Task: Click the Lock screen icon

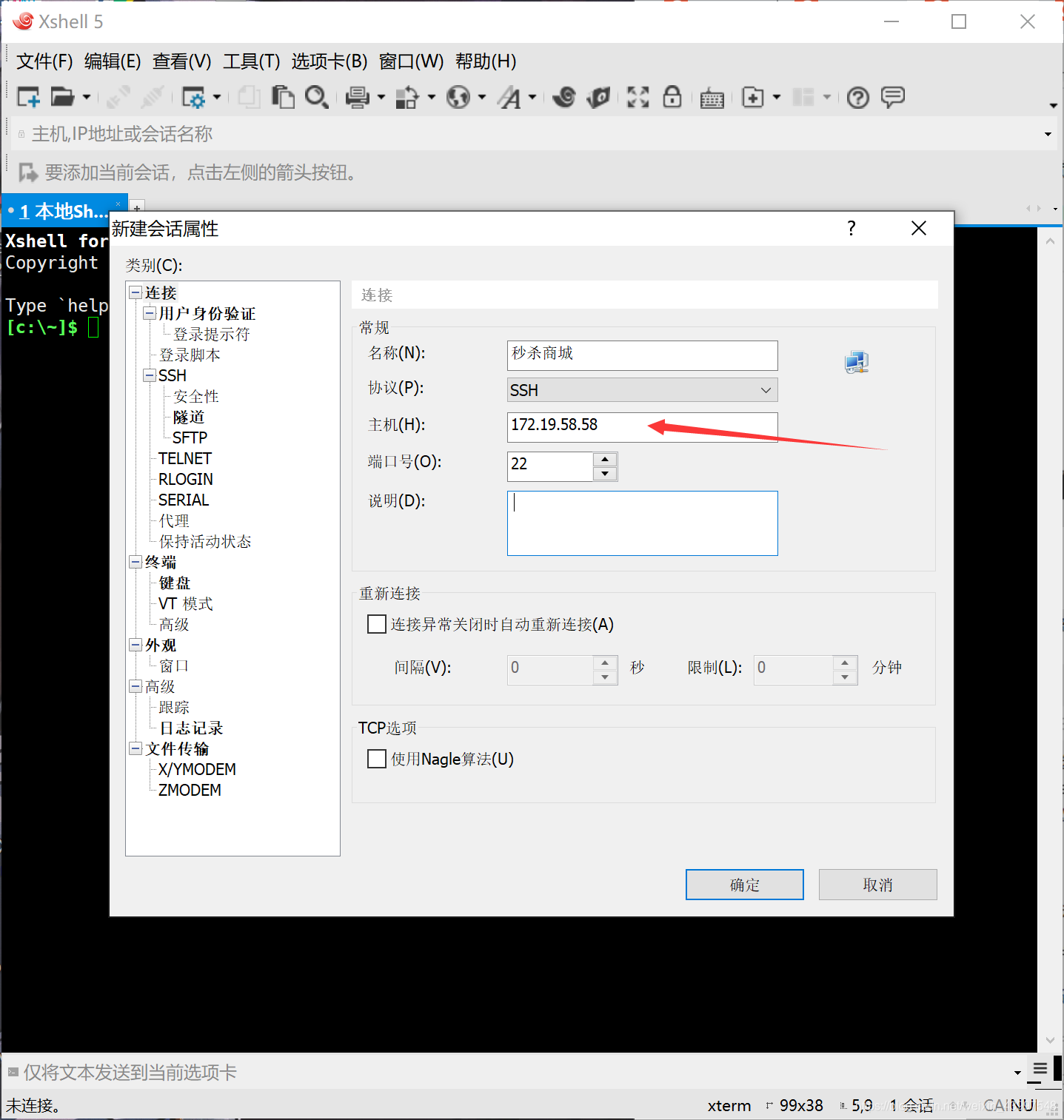Action: pos(672,97)
